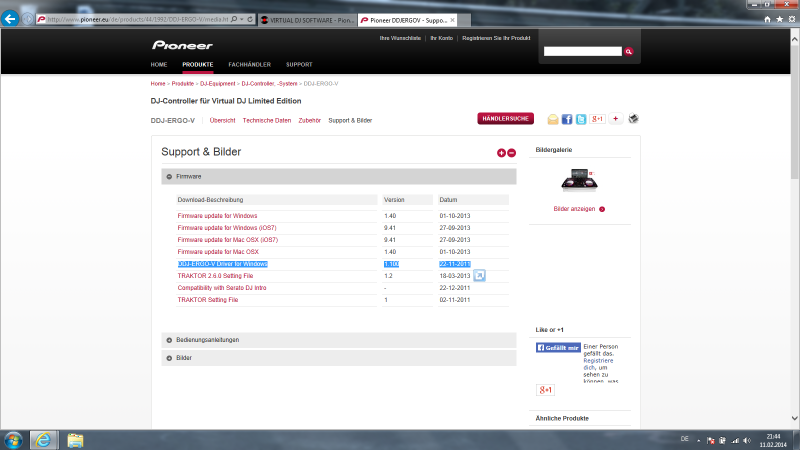The image size is (800, 450).
Task: Click the page vertical scrollbar thumb
Action: tap(795, 111)
